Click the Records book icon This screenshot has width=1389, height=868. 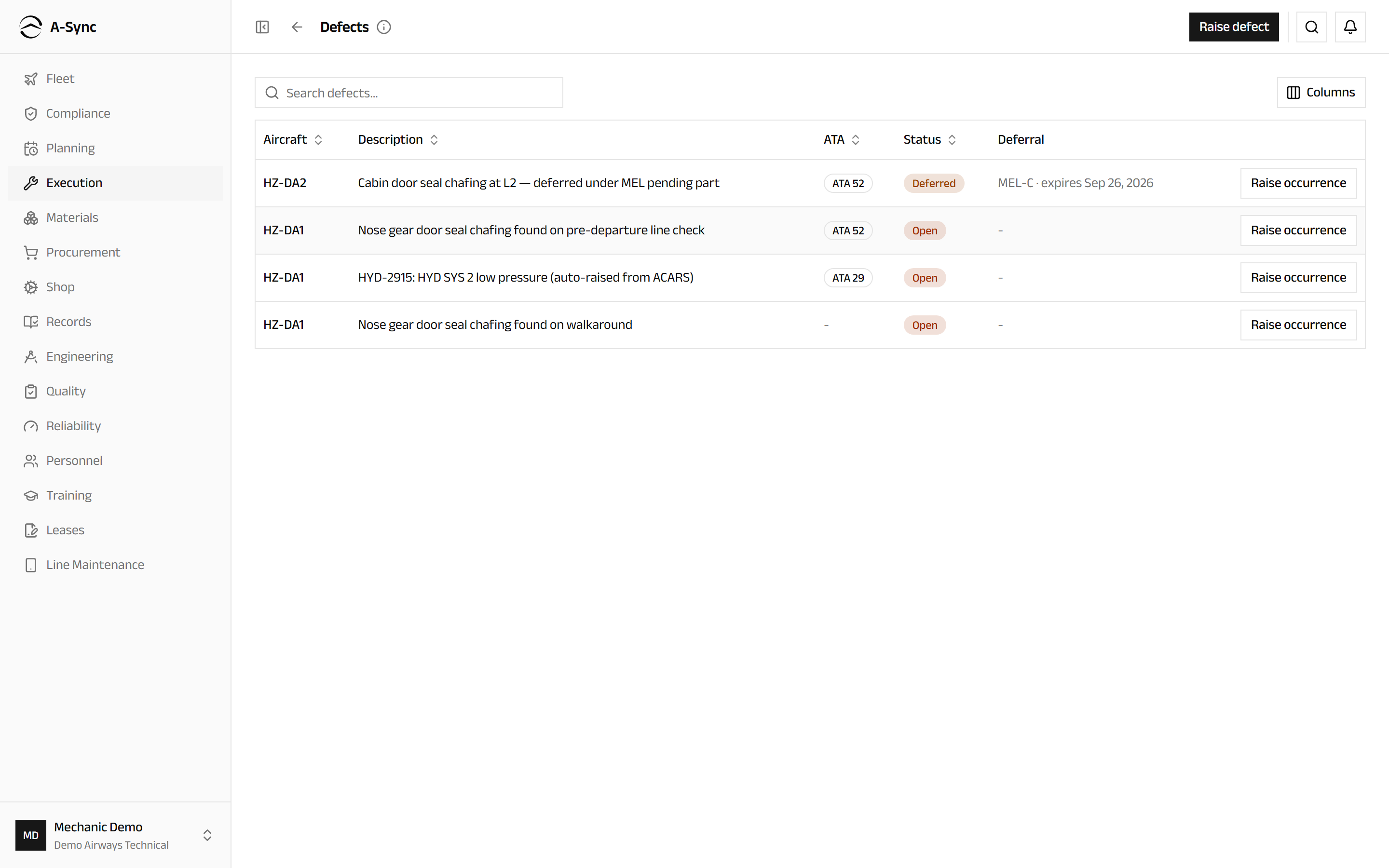31,322
